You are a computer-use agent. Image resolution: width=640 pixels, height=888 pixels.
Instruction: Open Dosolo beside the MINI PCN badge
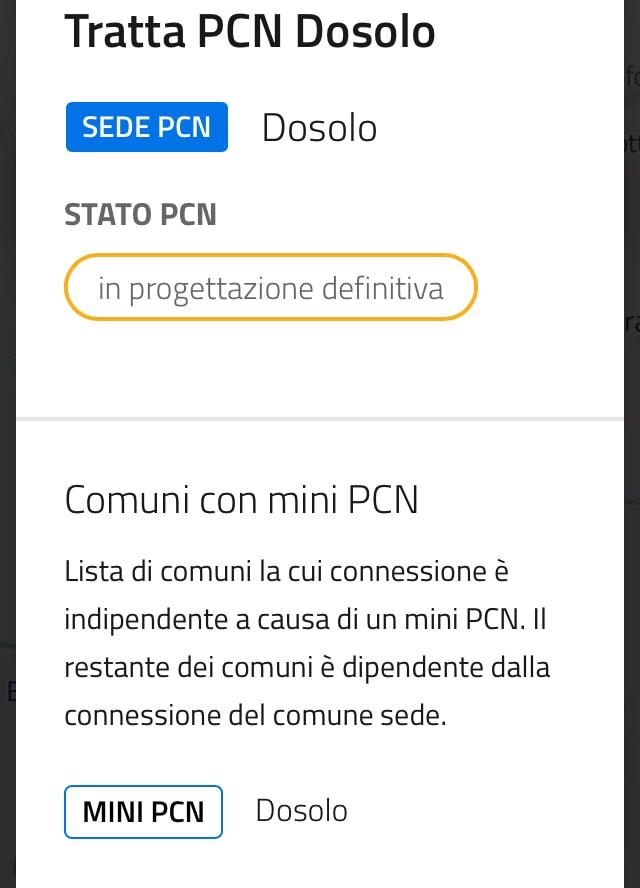coord(301,810)
